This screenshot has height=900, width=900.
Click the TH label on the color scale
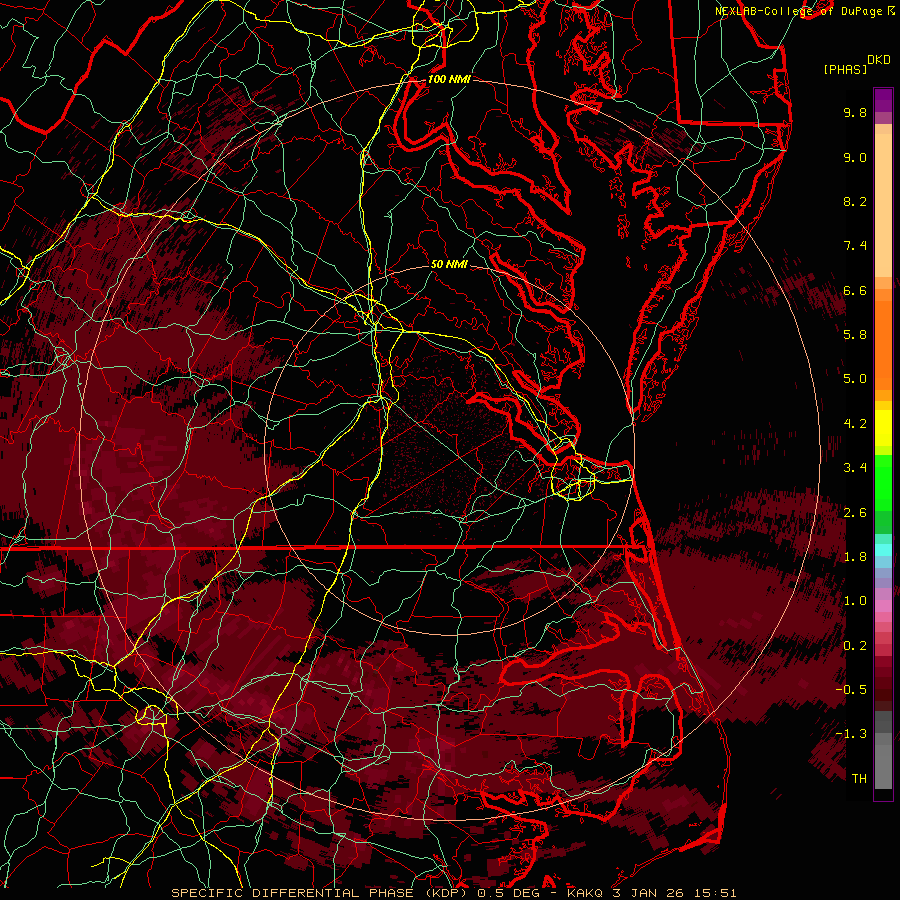click(859, 779)
